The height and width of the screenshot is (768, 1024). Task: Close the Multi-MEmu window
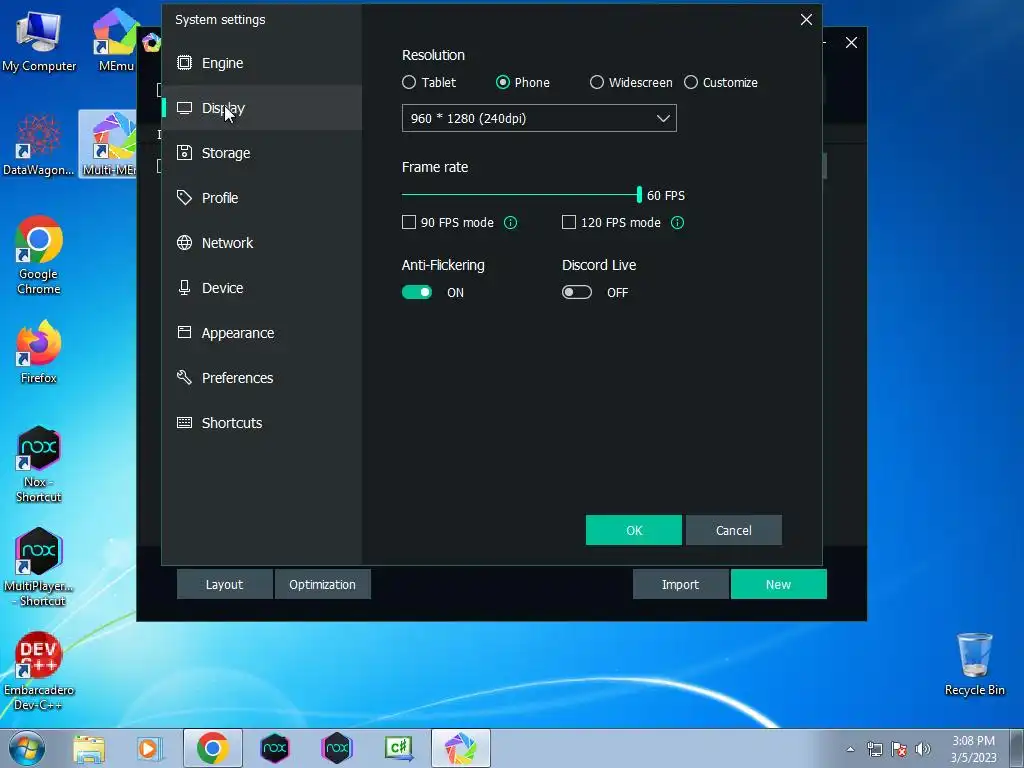pos(852,42)
